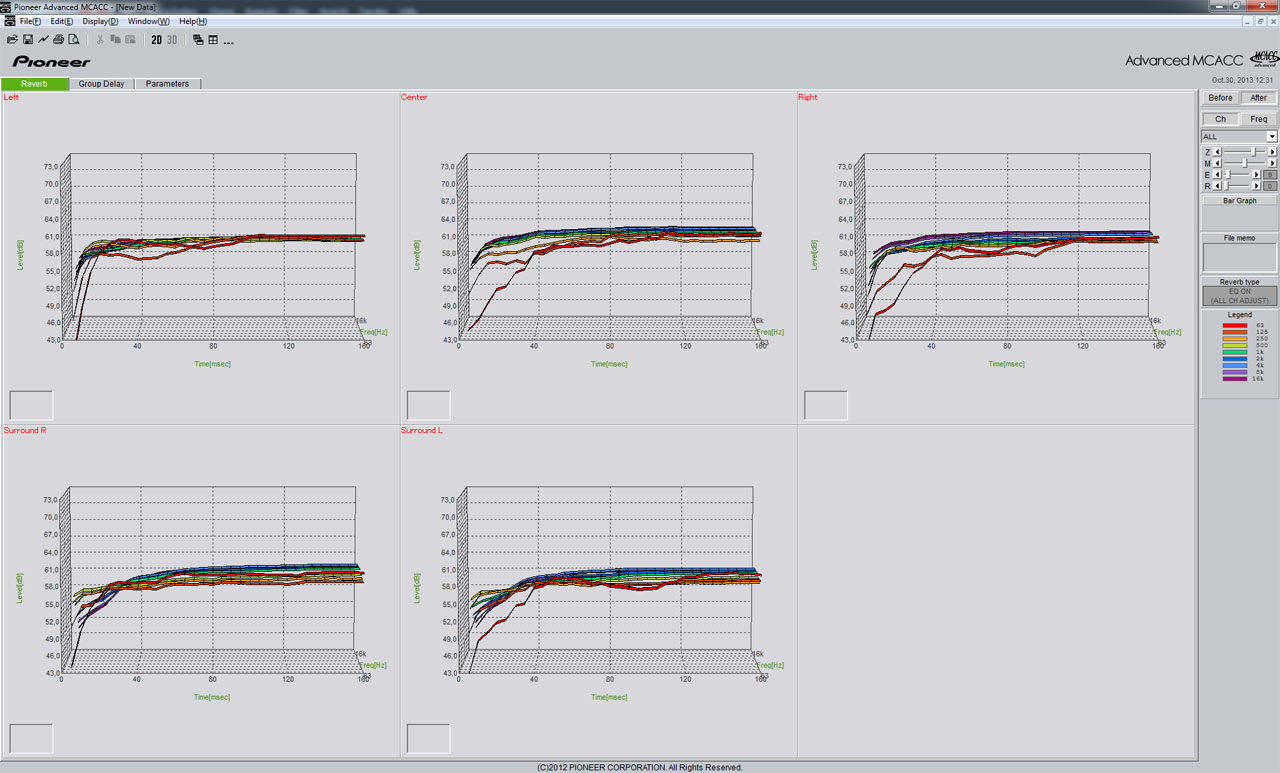This screenshot has width=1280, height=773.
Task: Click the Print icon in toolbar
Action: pos(59,40)
